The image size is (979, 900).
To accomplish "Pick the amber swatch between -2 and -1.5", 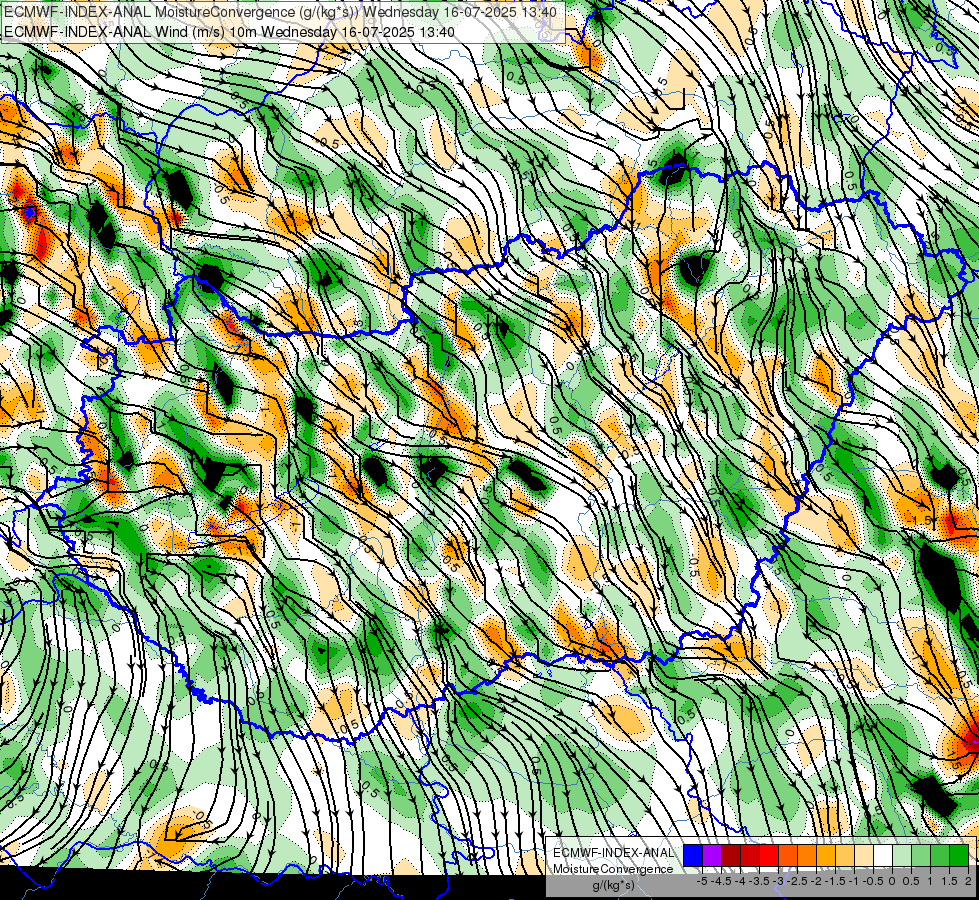I will (825, 856).
